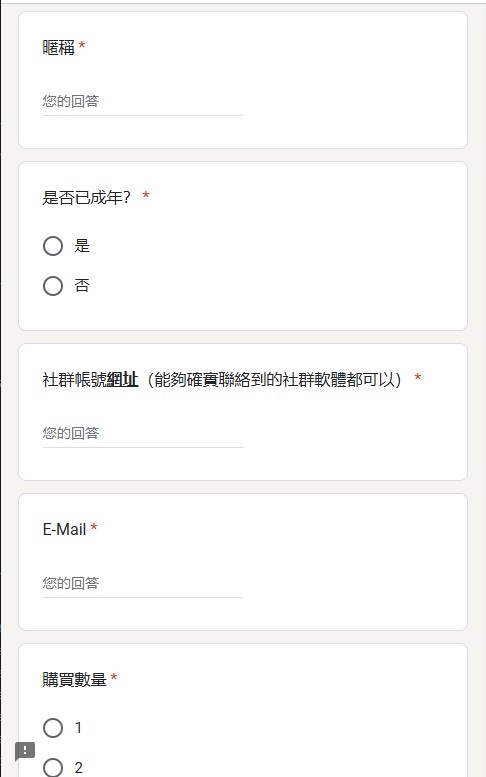
Task: Click the required asterisk beside 暱稱
Action: pyautogui.click(x=82, y=46)
